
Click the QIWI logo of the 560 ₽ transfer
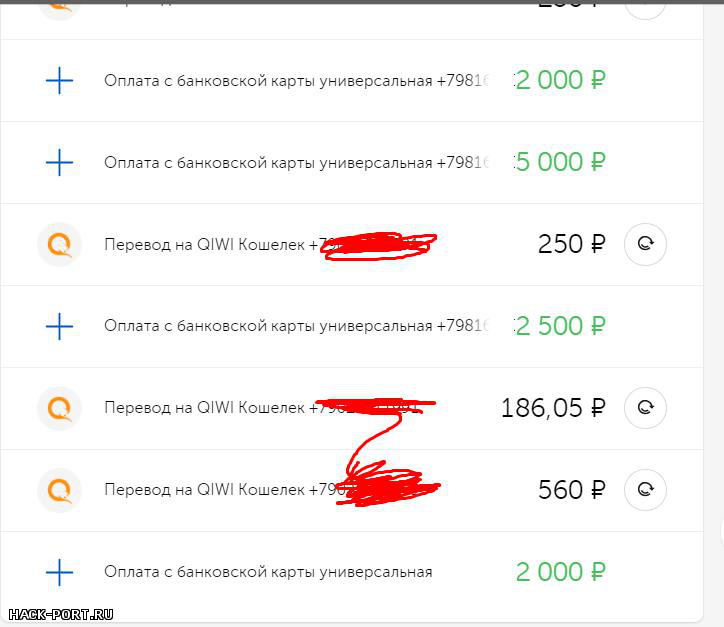(60, 489)
